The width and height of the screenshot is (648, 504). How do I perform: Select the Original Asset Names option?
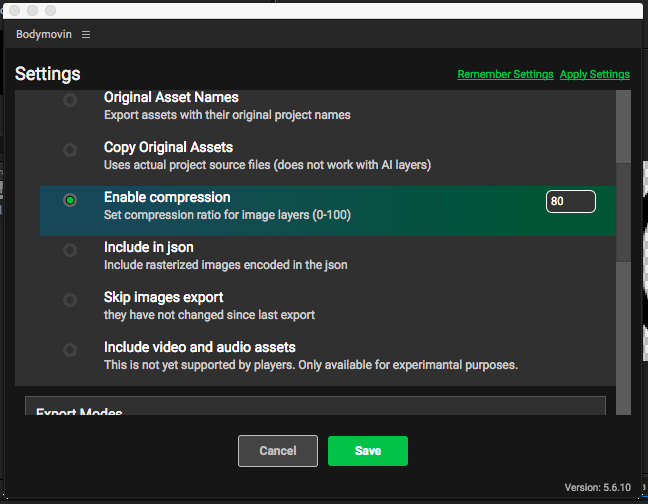(x=70, y=101)
